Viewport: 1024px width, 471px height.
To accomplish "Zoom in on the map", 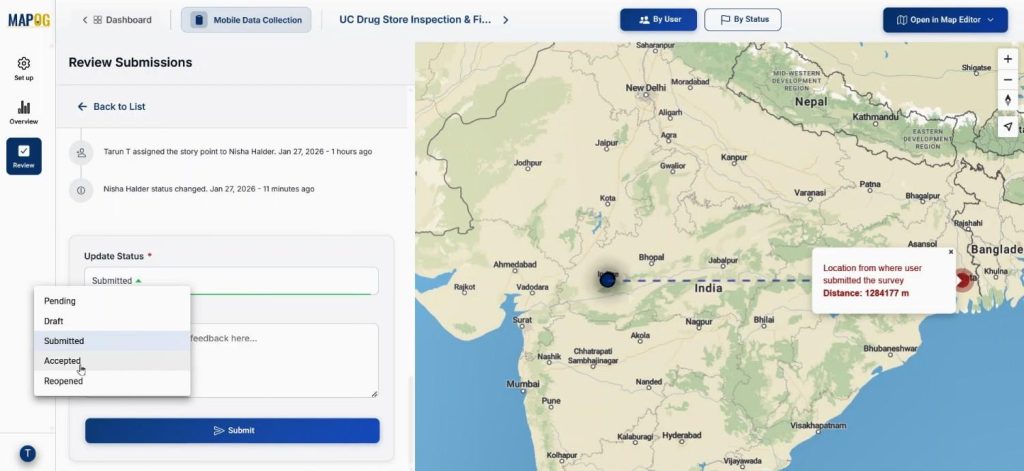I will click(x=1008, y=59).
